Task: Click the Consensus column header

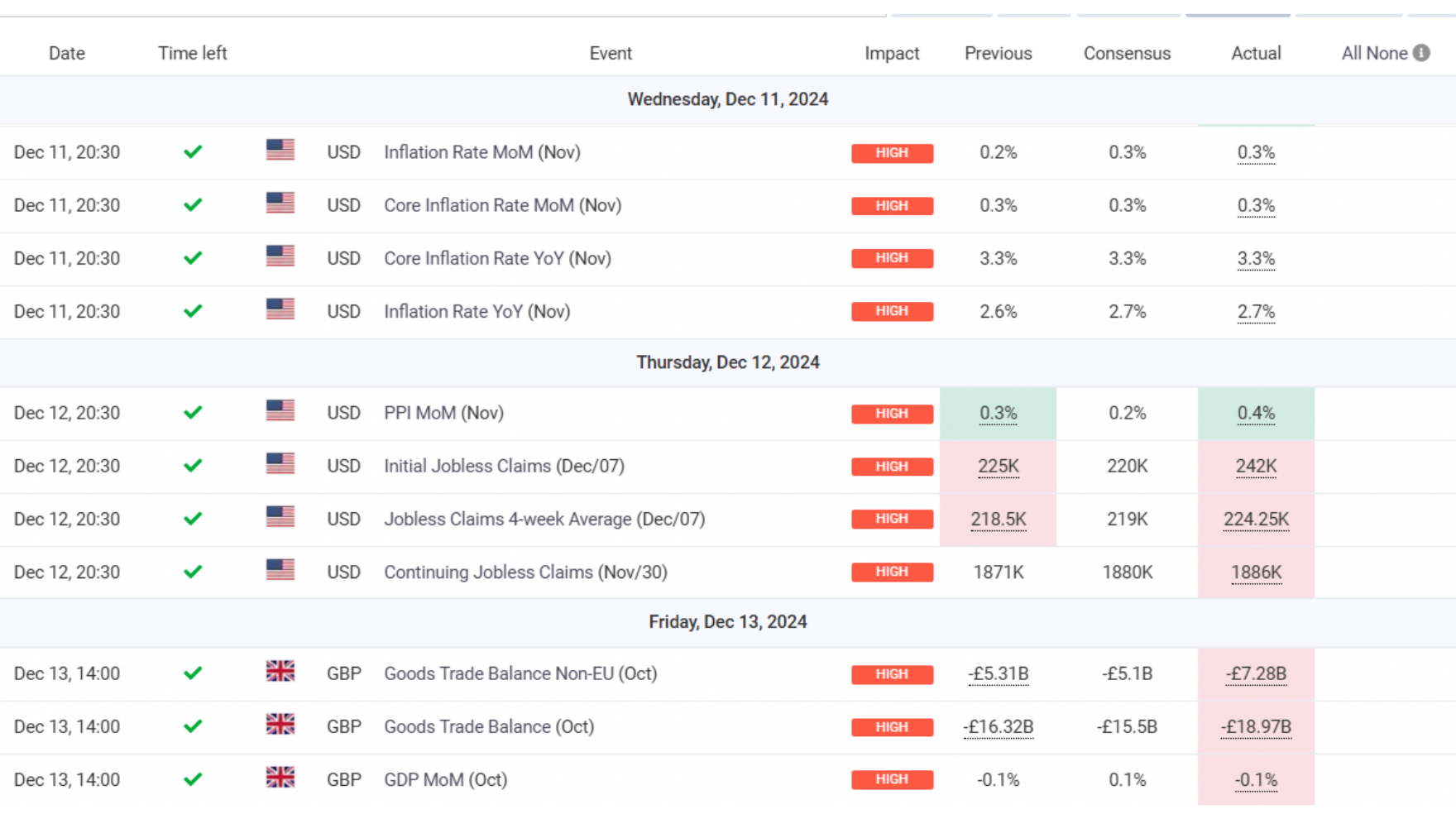Action: 1127,53
